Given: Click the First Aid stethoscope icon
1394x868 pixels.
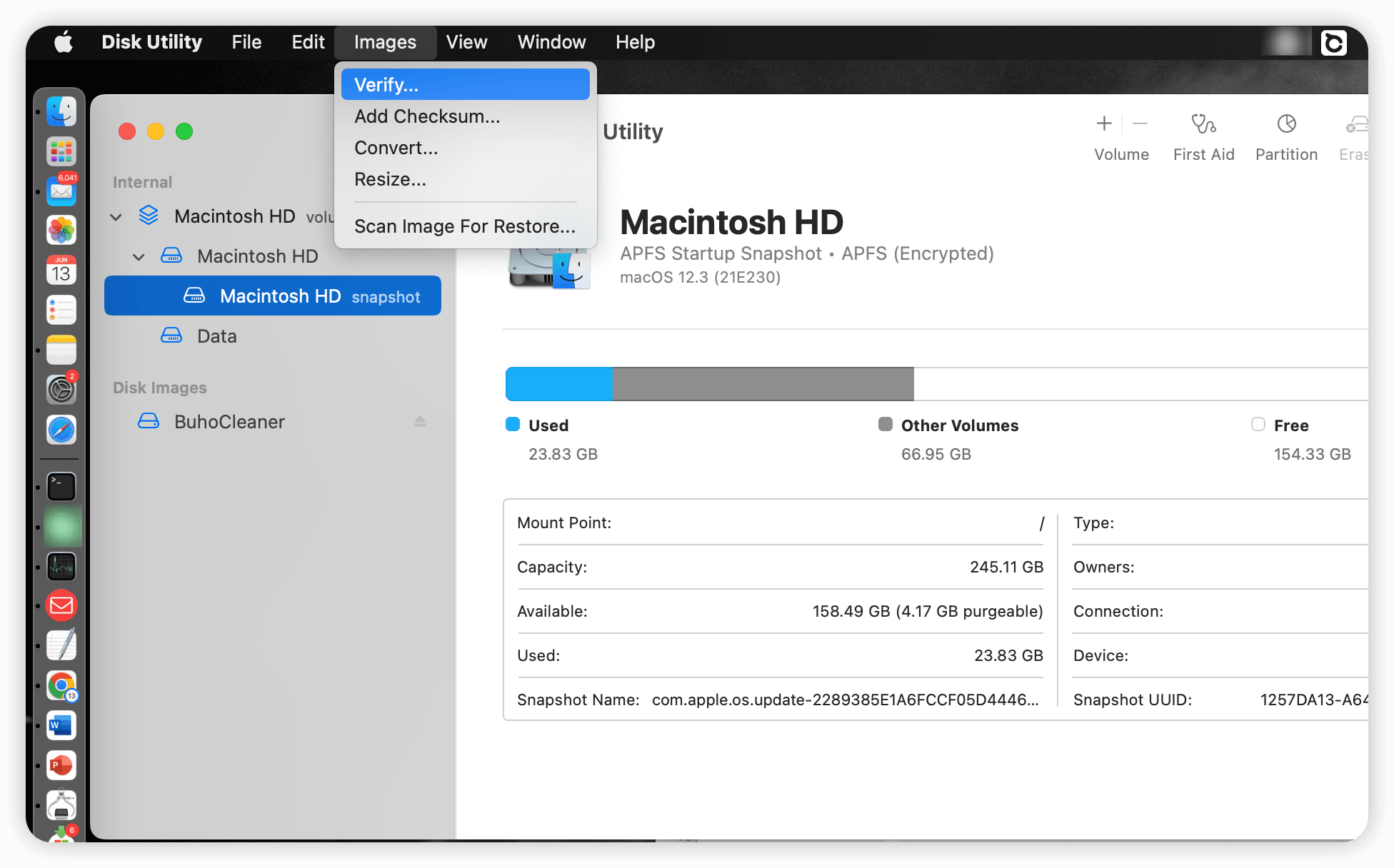Looking at the screenshot, I should [x=1203, y=124].
